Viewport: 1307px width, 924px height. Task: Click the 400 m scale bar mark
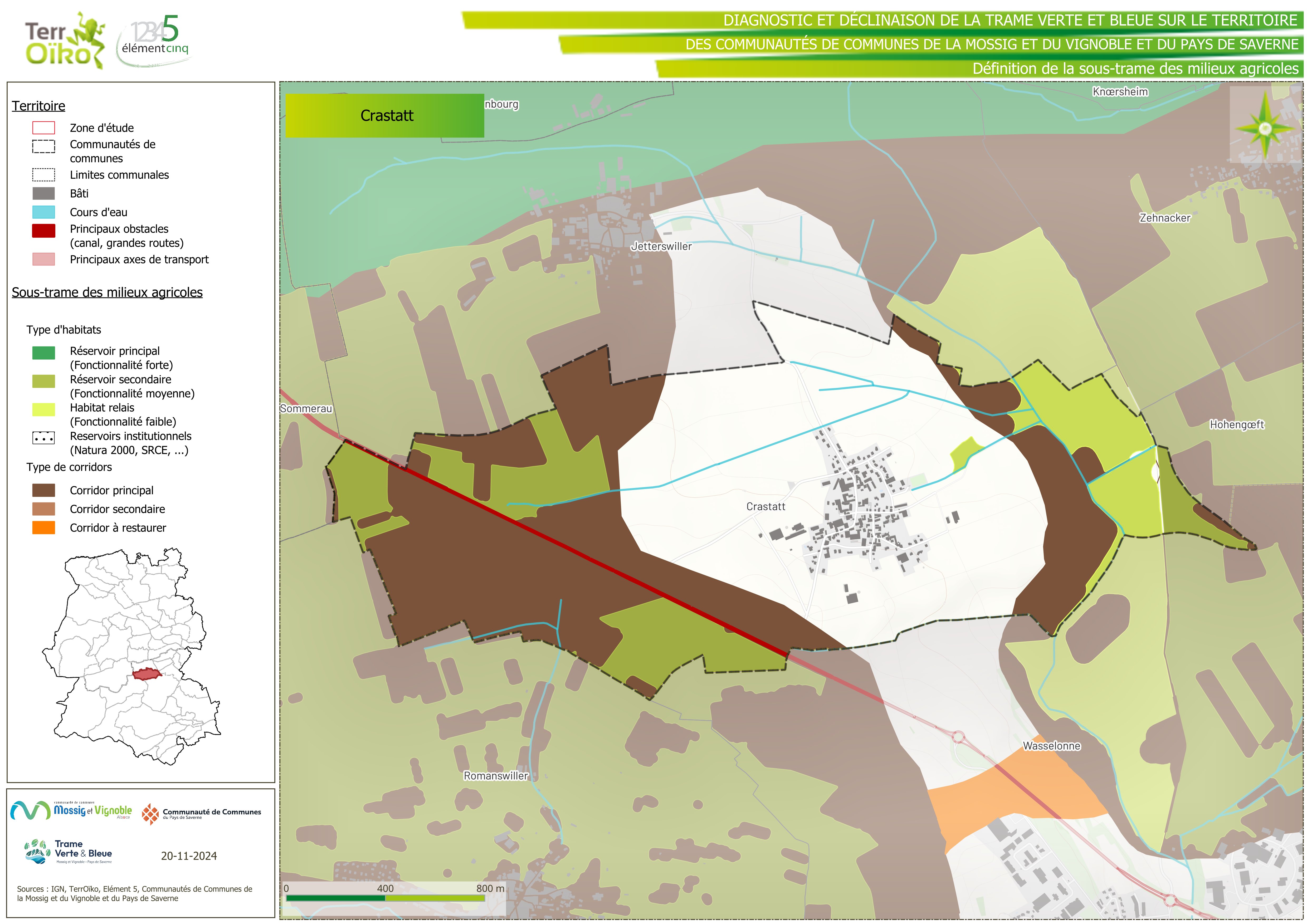(386, 888)
